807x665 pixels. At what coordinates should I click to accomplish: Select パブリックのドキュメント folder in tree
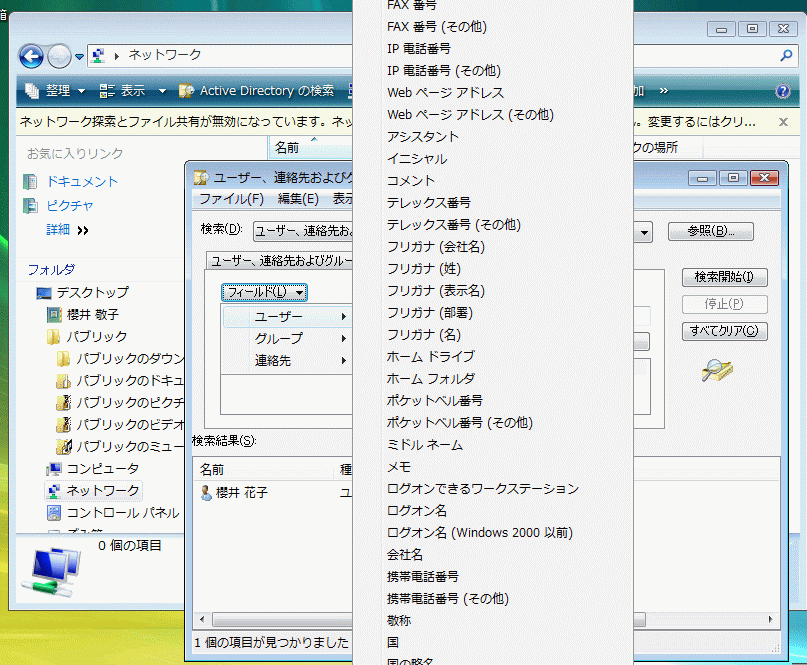[x=130, y=380]
